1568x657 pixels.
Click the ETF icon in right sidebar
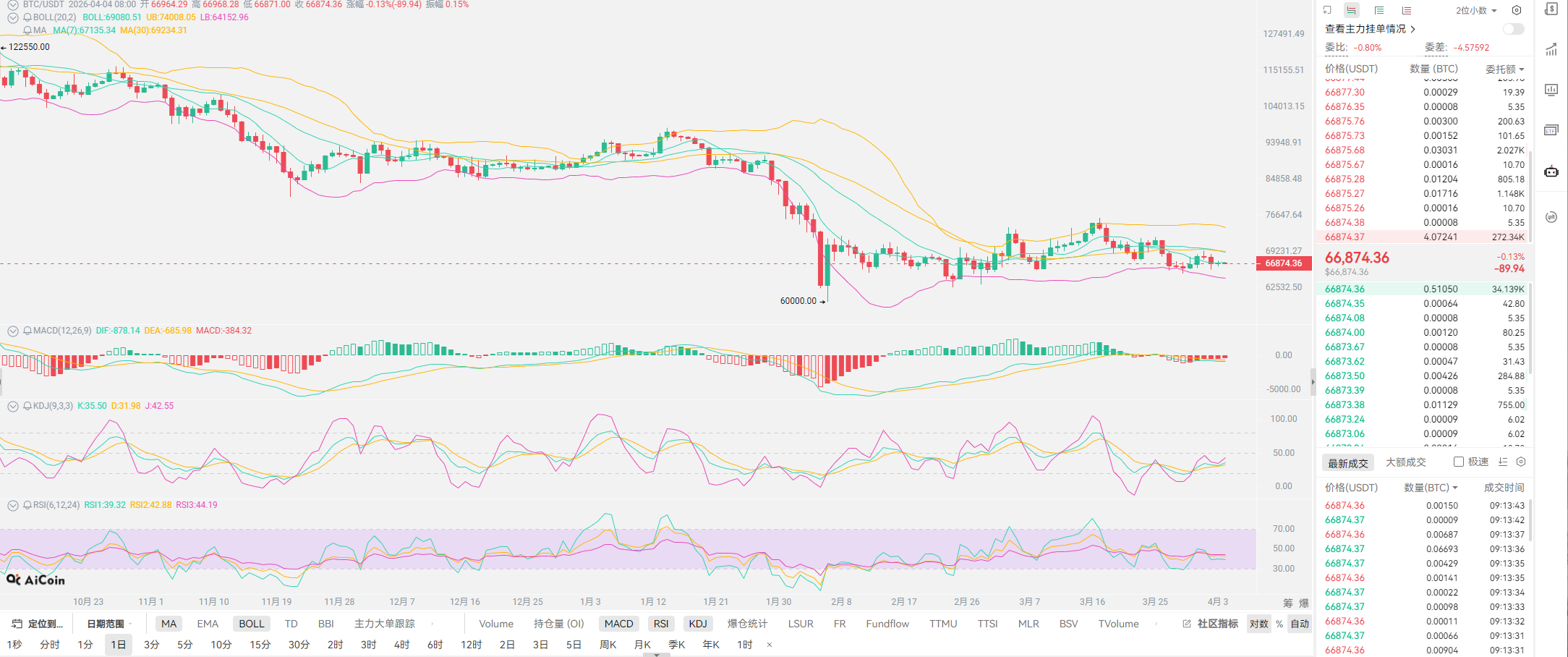tap(1551, 130)
